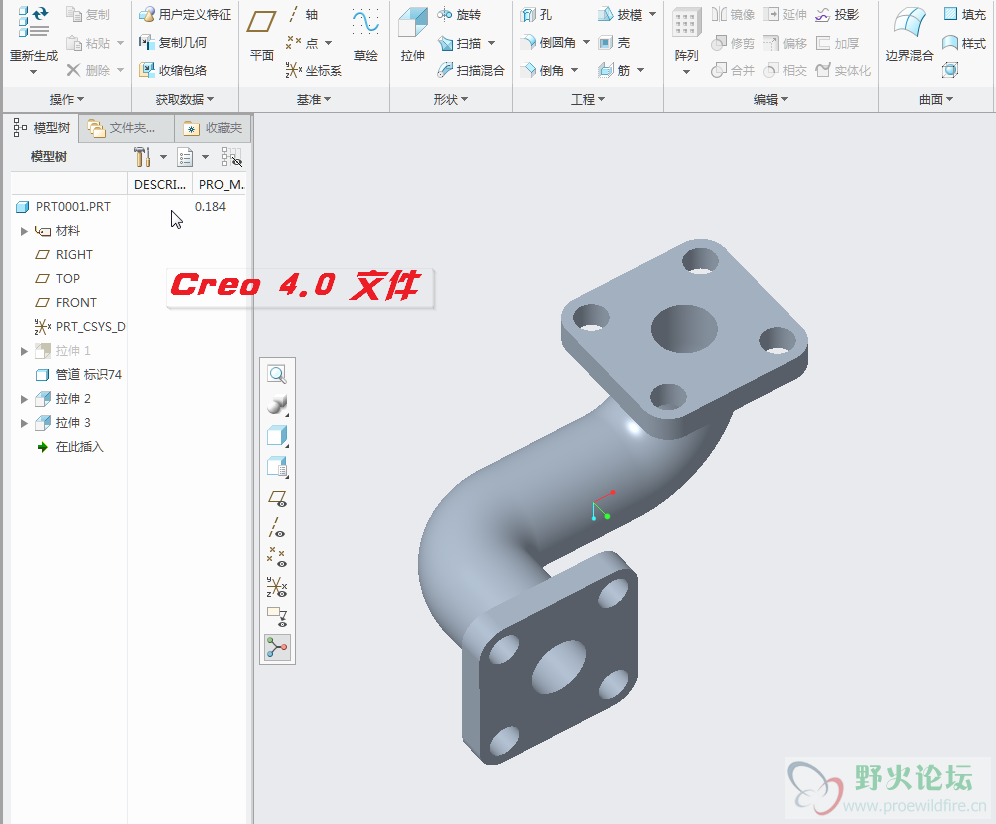The image size is (996, 824).
Task: Expand the 基准 datum group
Action: (314, 99)
